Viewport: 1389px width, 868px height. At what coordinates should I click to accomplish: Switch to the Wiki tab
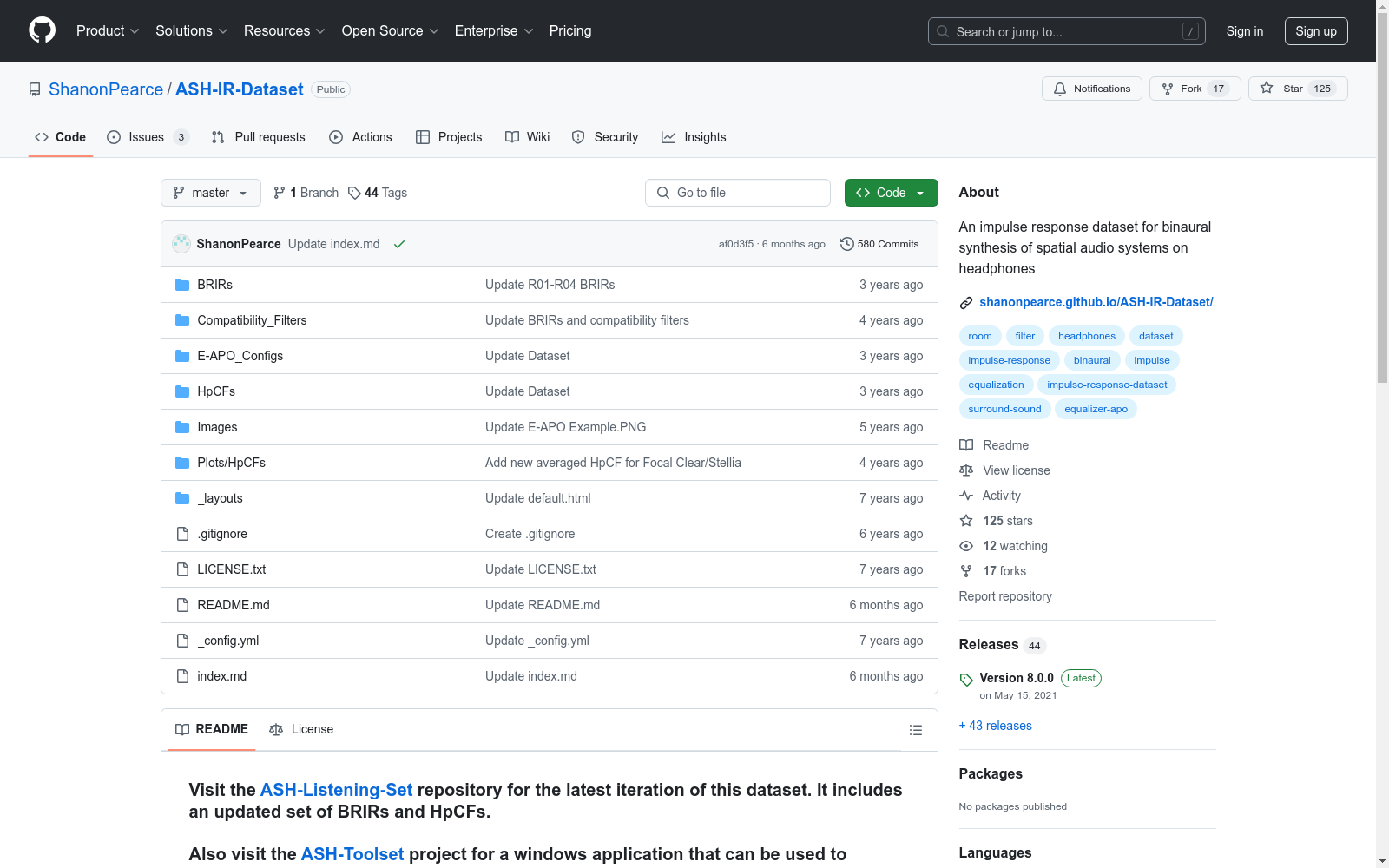(528, 137)
